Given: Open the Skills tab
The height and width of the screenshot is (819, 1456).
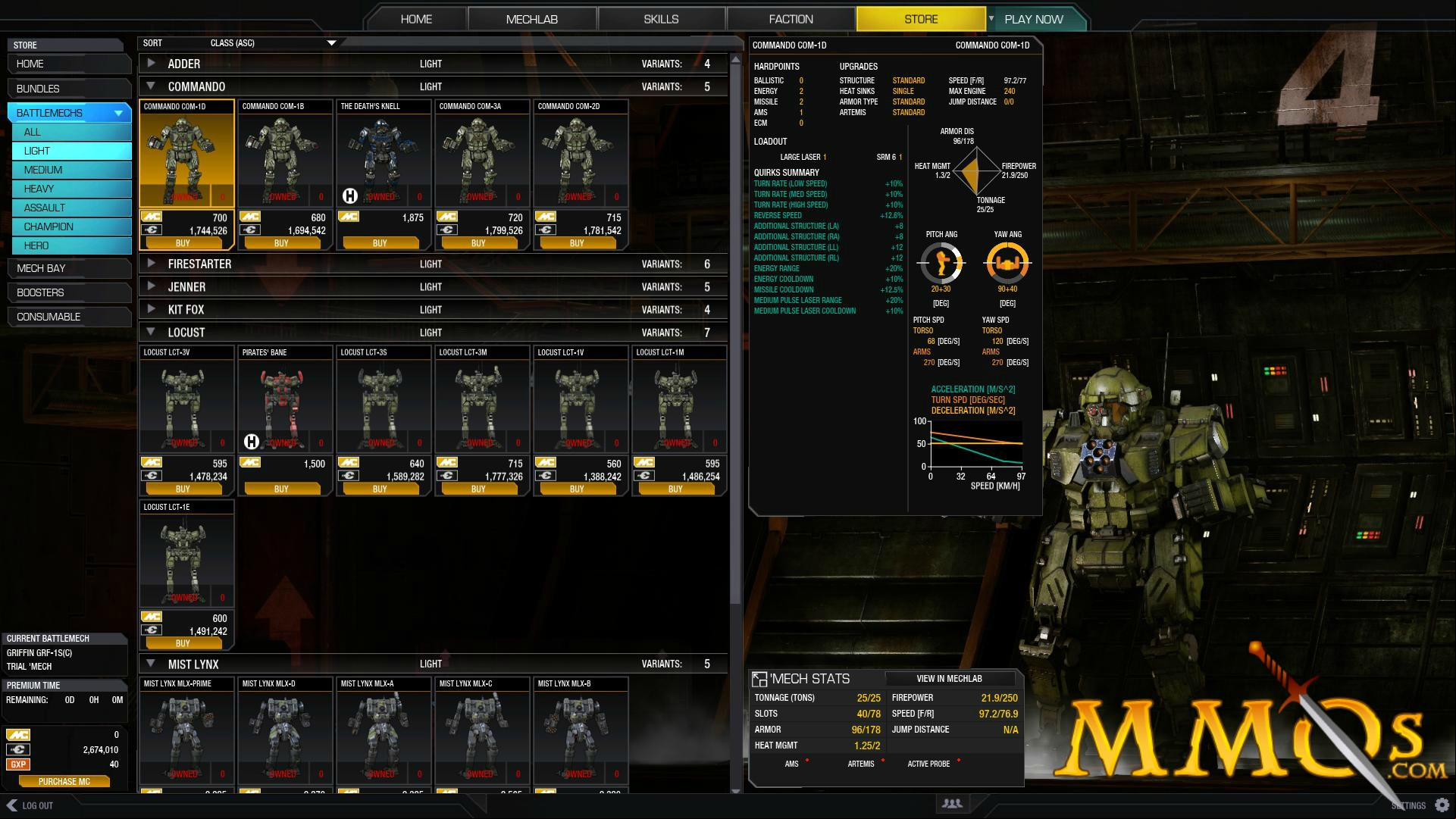Looking at the screenshot, I should click(661, 19).
